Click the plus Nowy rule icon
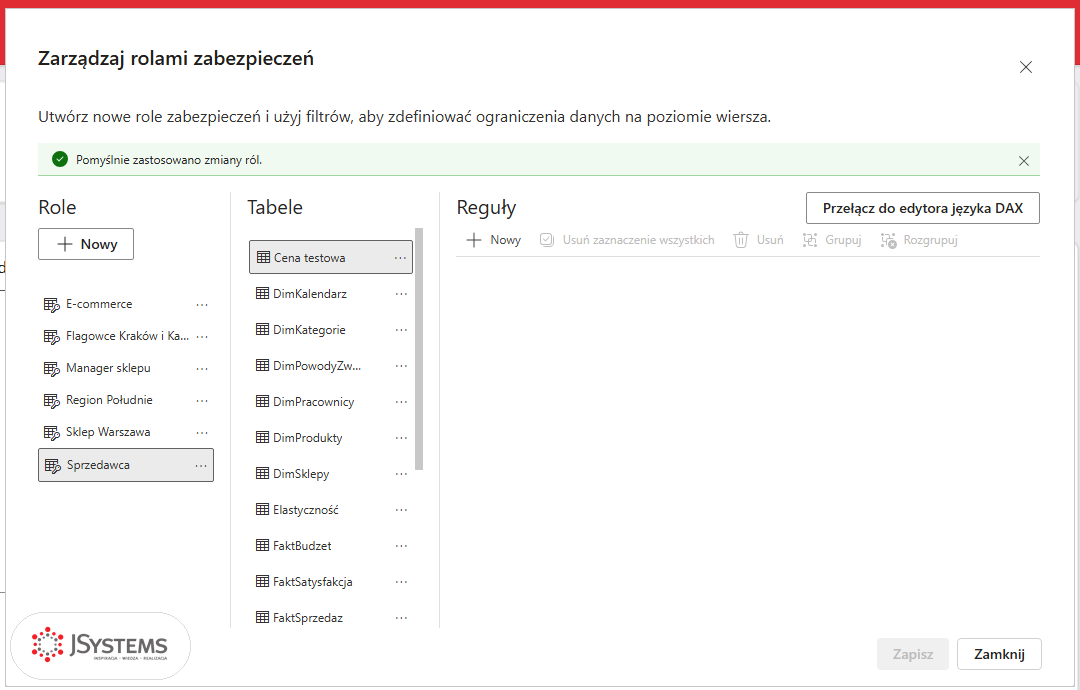 pos(474,240)
